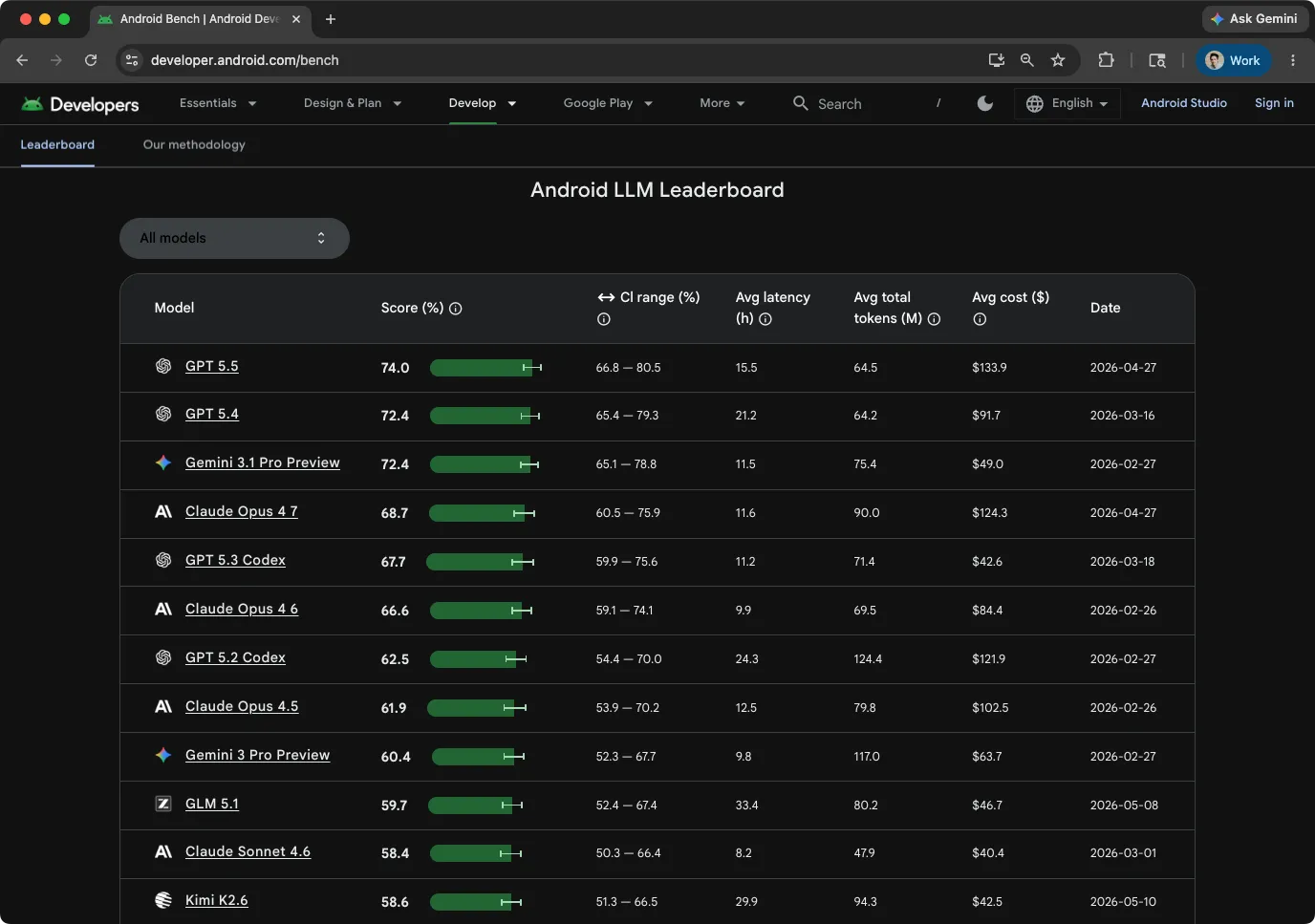Click the Anthropic icon beside Claude Opus 4 6
The image size is (1315, 924).
click(x=163, y=609)
